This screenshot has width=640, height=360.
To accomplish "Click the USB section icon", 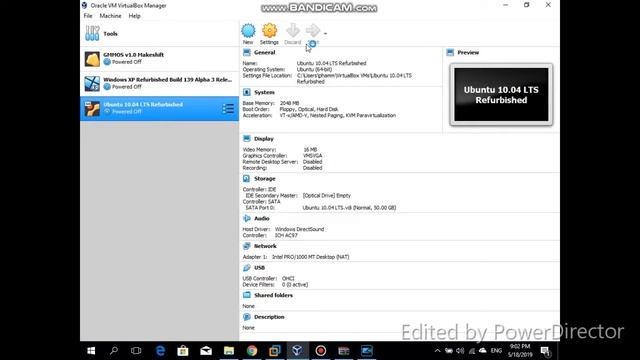I will [247, 268].
